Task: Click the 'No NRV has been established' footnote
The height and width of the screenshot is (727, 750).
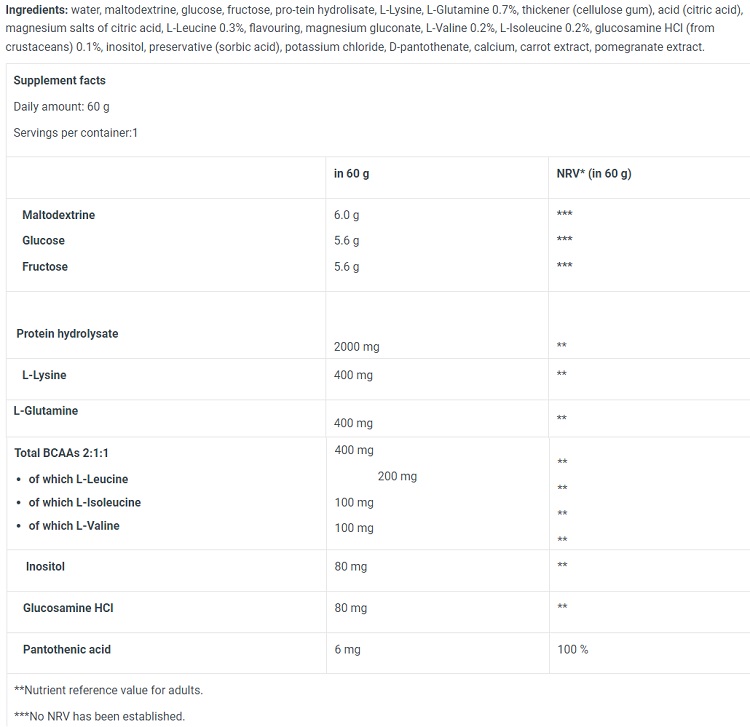Action: pos(99,716)
